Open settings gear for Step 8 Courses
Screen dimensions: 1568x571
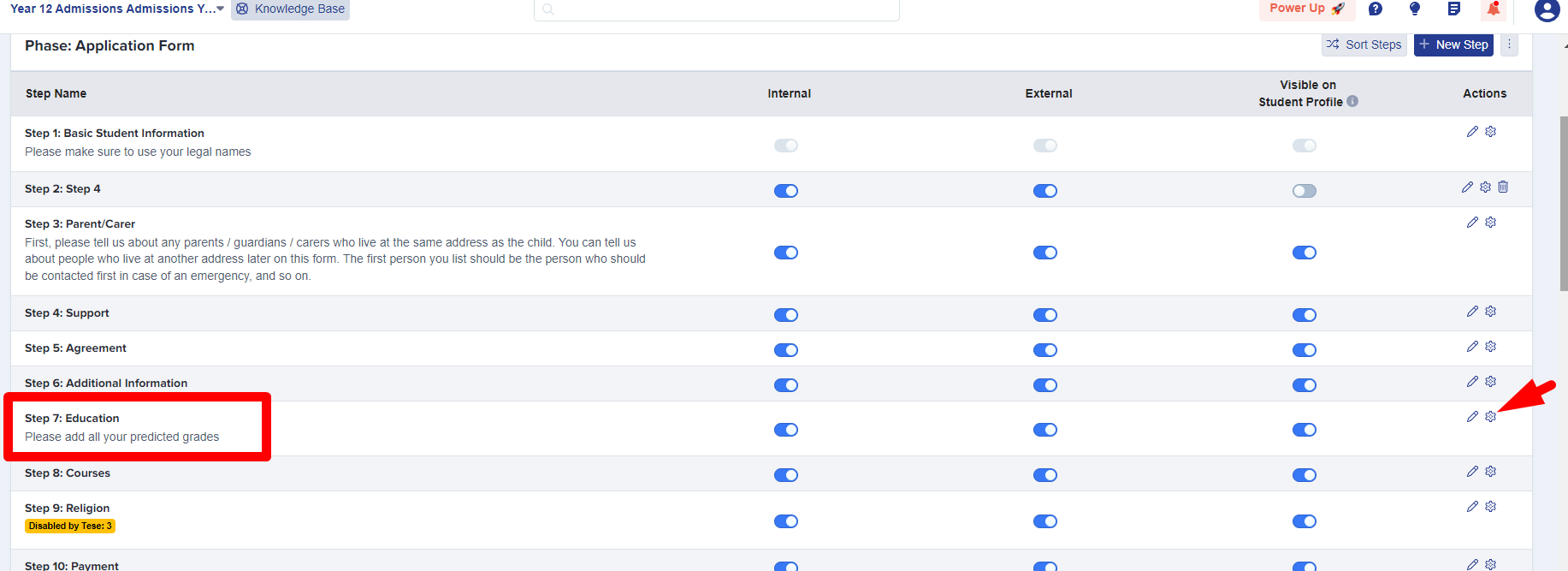(1491, 472)
